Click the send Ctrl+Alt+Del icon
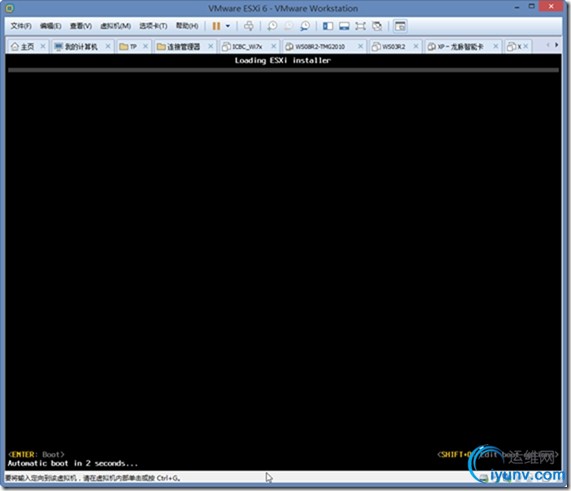The height and width of the screenshot is (491, 571). (249, 26)
